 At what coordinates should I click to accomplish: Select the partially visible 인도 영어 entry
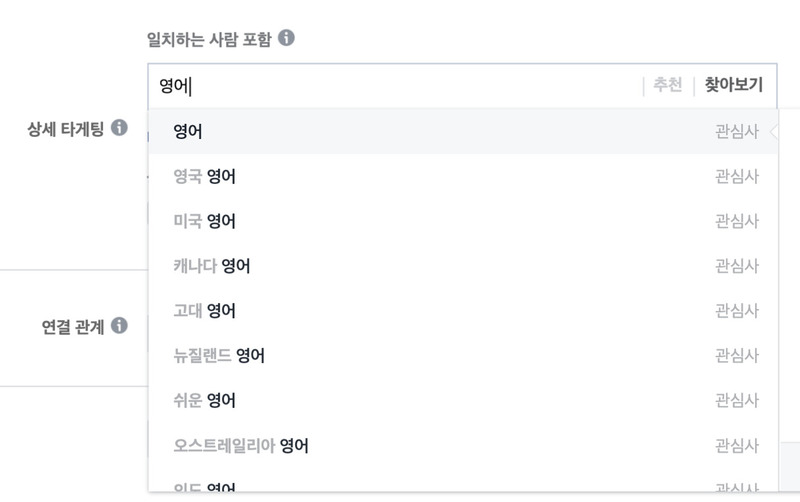click(x=463, y=482)
